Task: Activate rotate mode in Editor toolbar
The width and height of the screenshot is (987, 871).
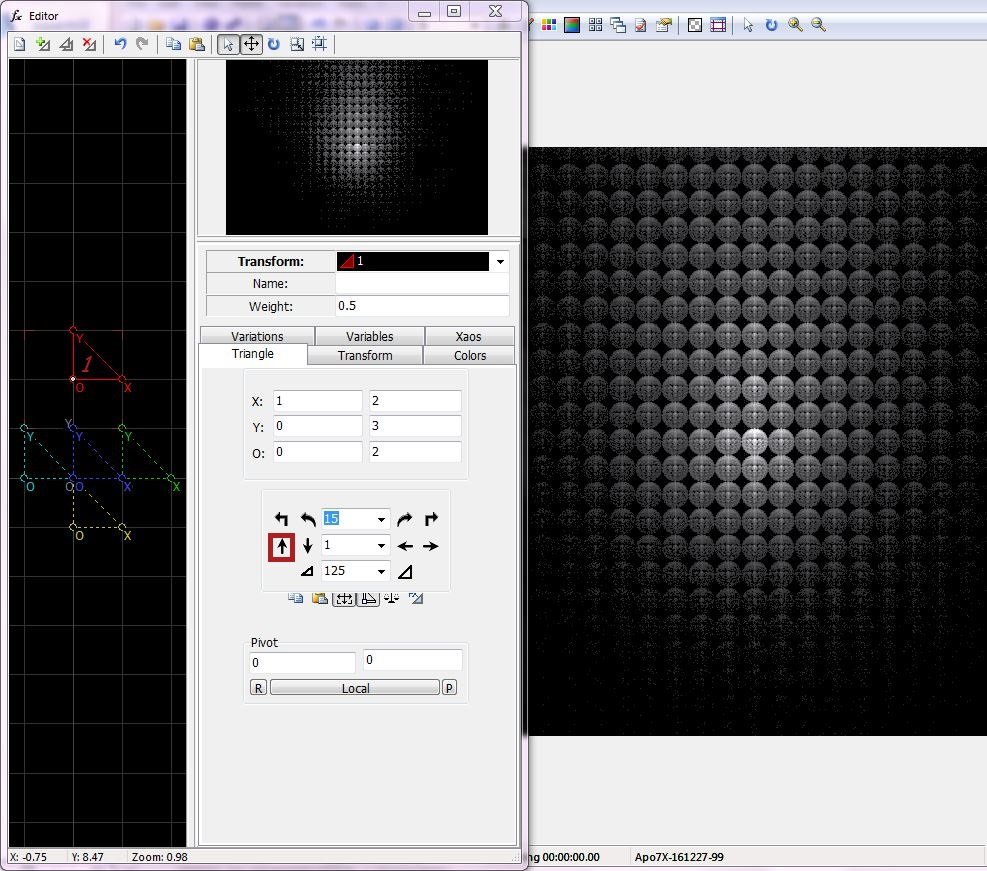Action: (274, 44)
